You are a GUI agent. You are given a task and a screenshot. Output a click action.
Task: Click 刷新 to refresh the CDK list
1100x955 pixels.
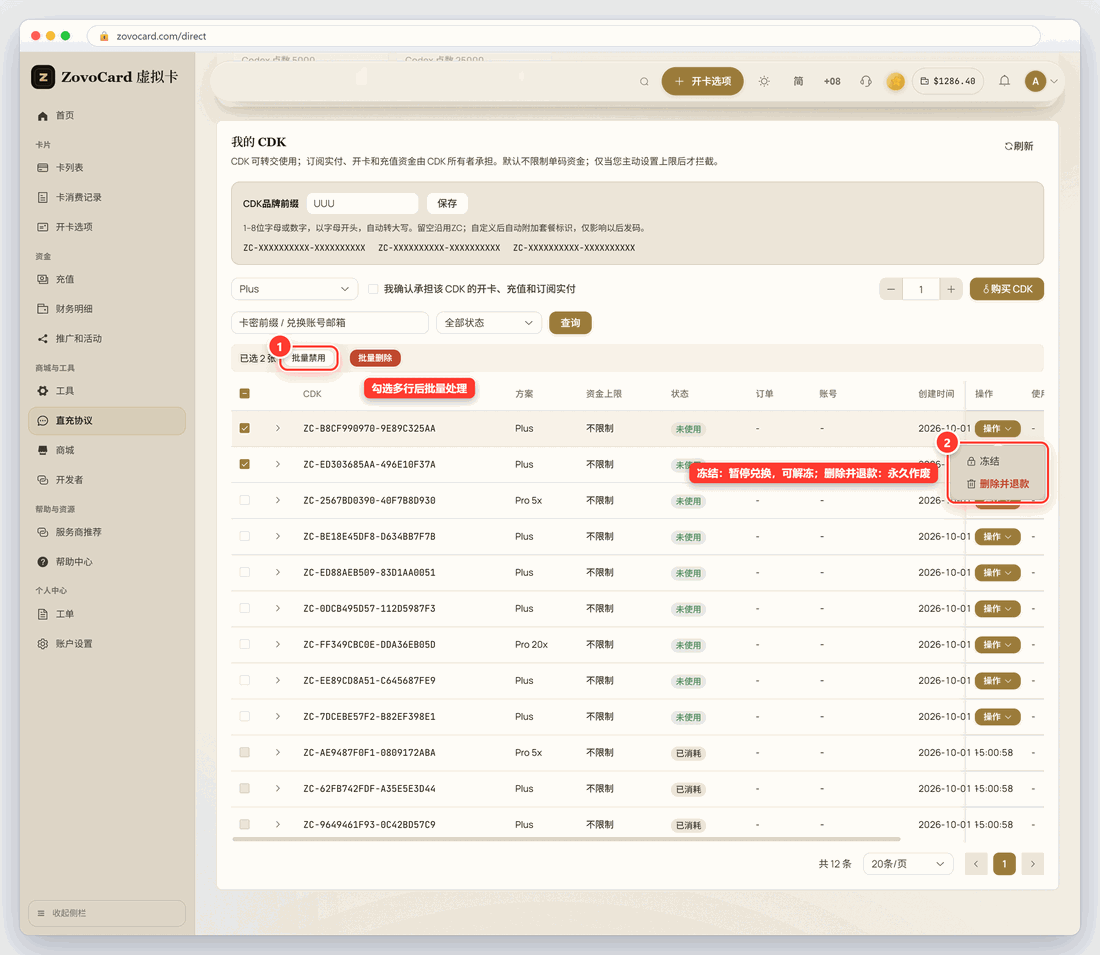1019,146
